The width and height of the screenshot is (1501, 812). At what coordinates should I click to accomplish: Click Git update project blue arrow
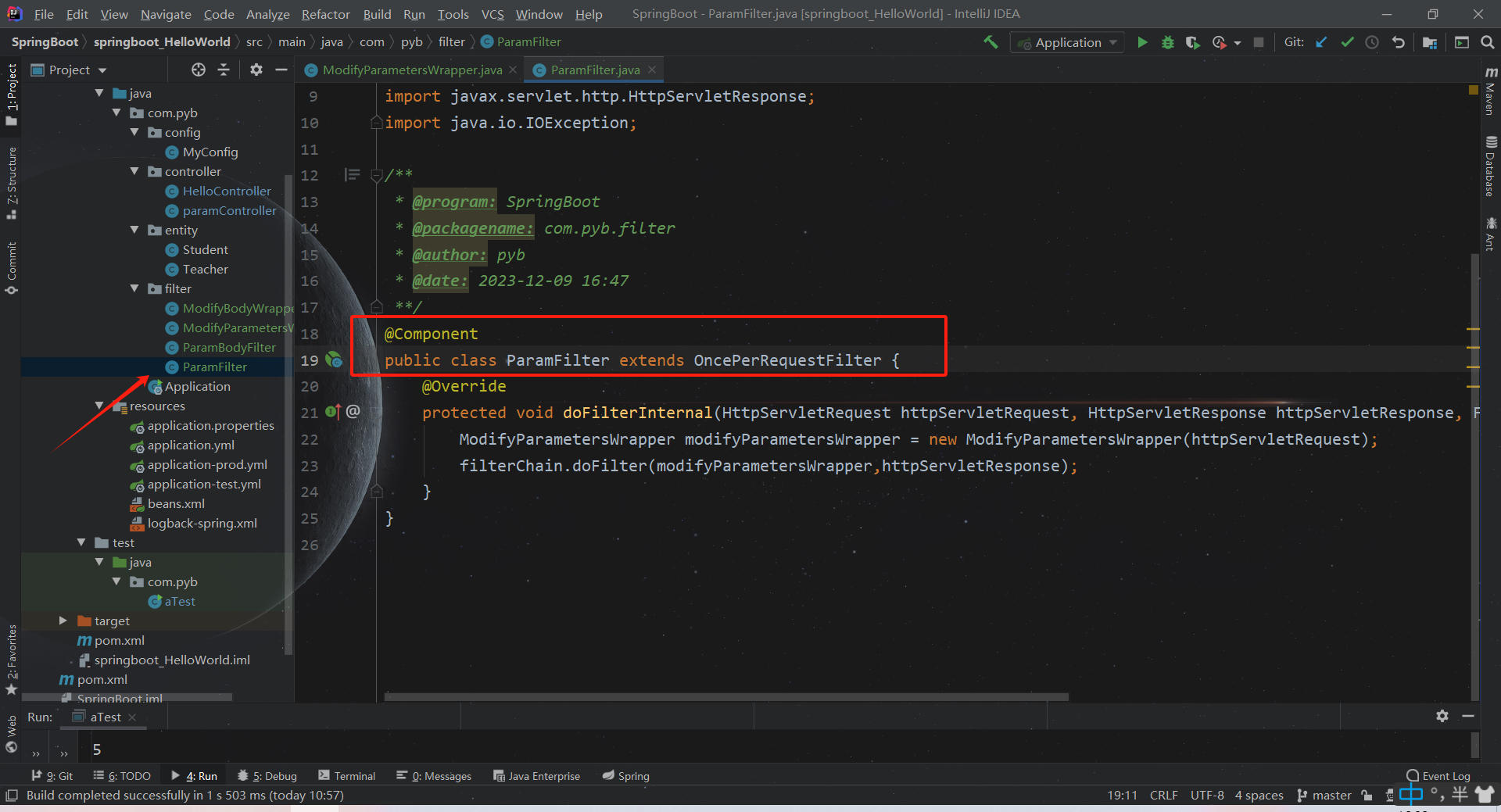[1321, 42]
